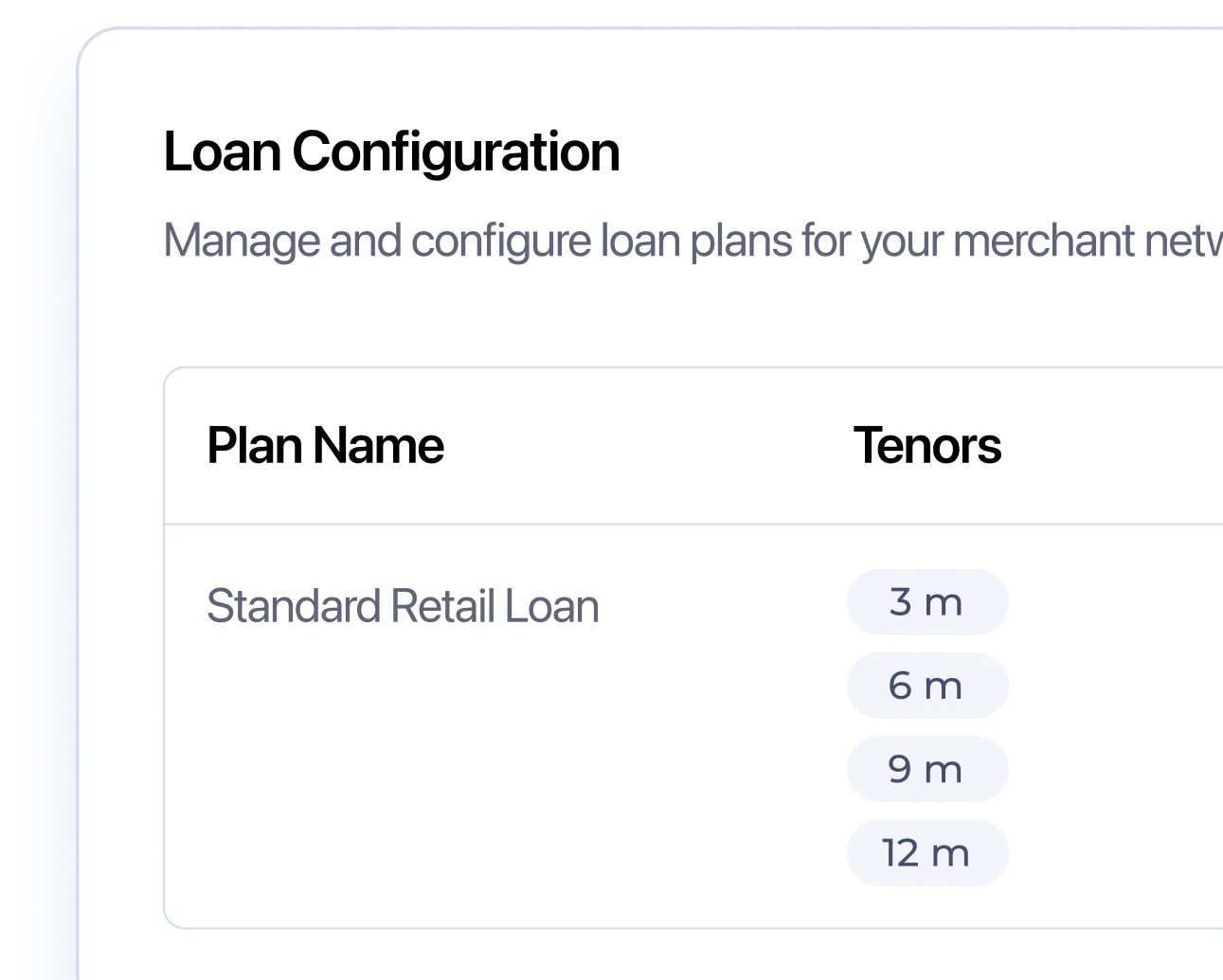The height and width of the screenshot is (980, 1223).
Task: Sort by the Plan Name column header
Action: tap(325, 446)
